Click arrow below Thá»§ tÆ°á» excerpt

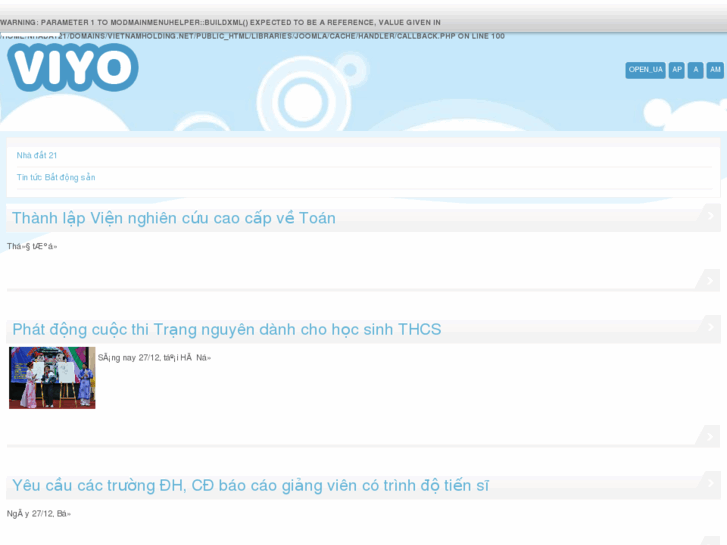pyautogui.click(x=710, y=281)
